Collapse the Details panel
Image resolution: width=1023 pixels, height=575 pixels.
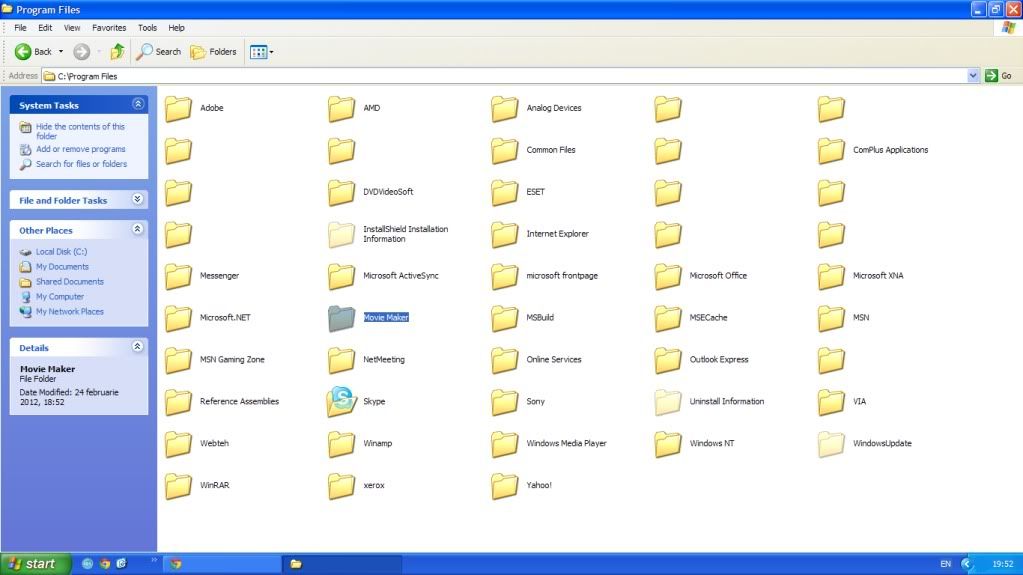[x=138, y=347]
